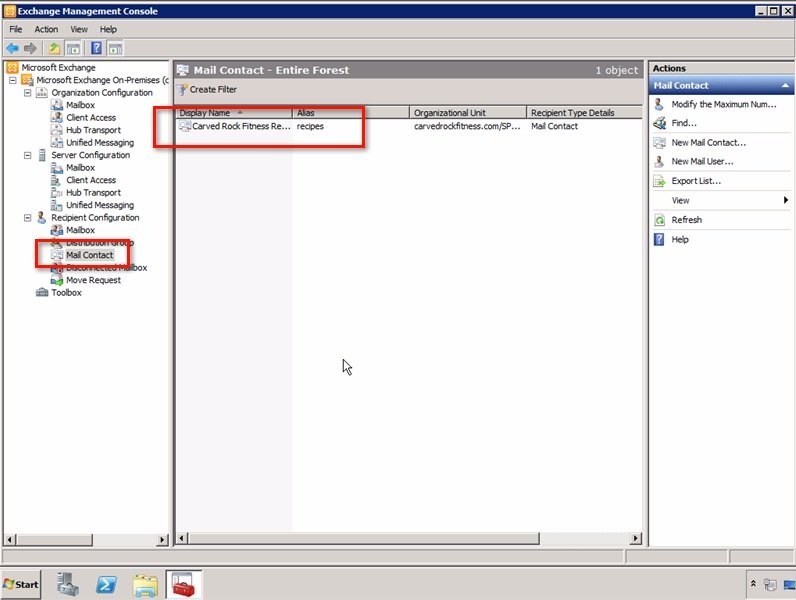Toggle the Show/Hide console tree toolbar icon
The height and width of the screenshot is (600, 796).
coord(73,49)
